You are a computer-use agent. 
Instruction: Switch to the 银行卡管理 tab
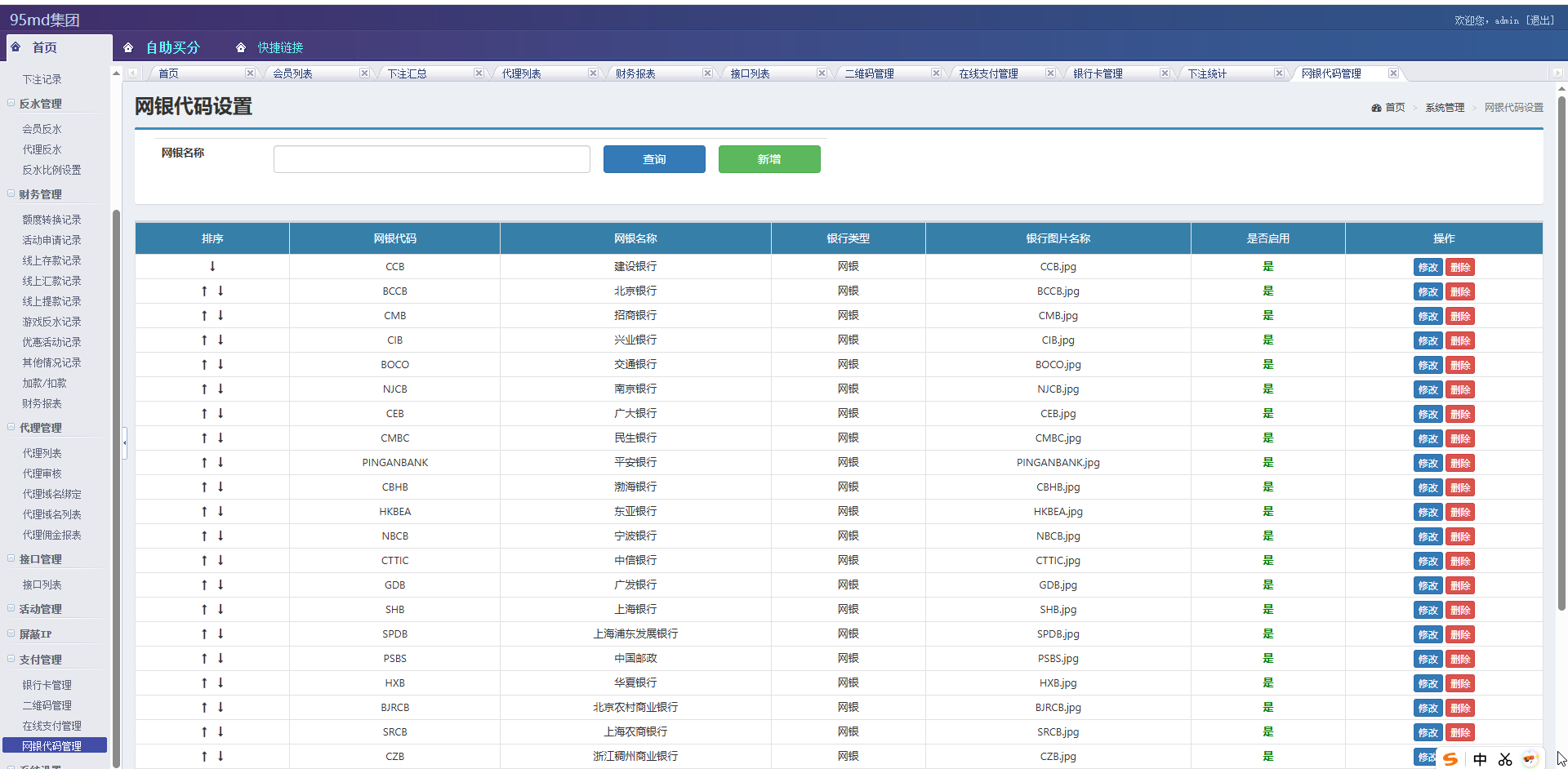tap(1098, 73)
